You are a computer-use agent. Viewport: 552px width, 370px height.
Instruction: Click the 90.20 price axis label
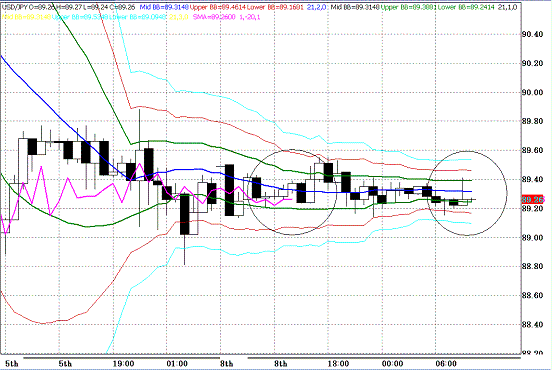click(532, 63)
